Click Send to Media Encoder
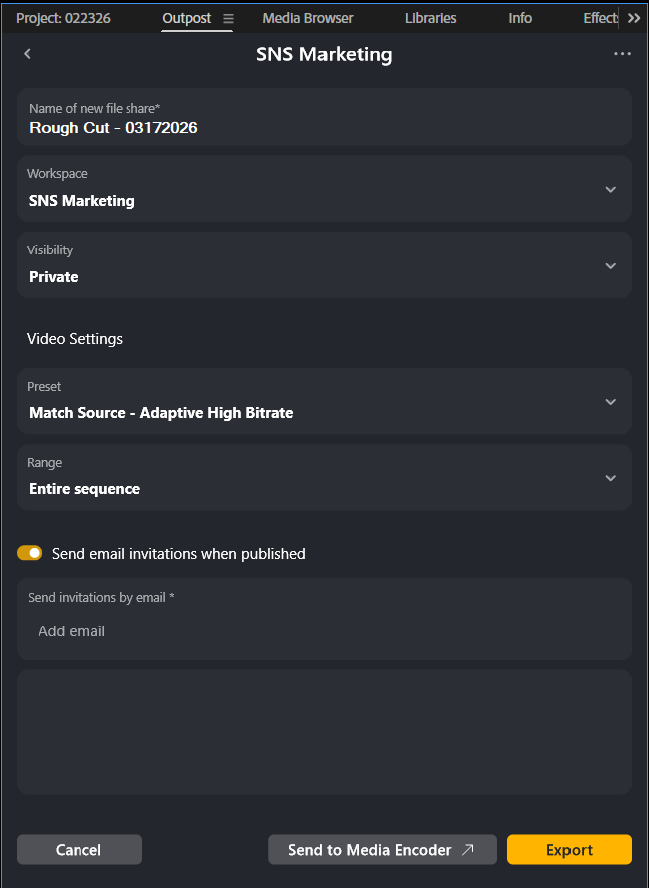Viewport: 649px width, 888px height. [382, 850]
